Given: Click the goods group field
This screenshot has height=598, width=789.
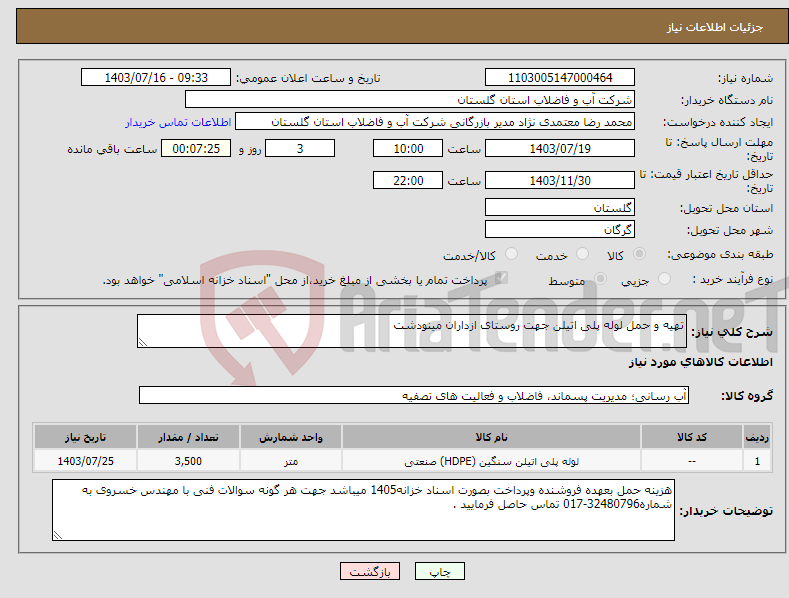Looking at the screenshot, I should point(414,396).
